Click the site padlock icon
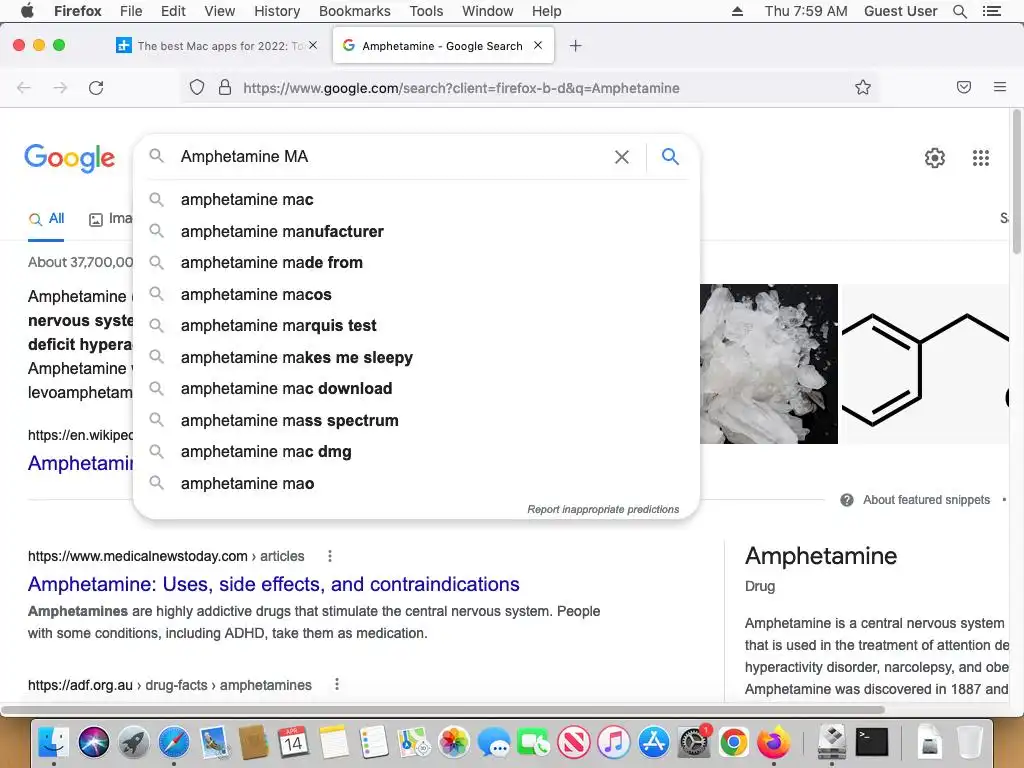This screenshot has width=1024, height=768. coord(225,88)
